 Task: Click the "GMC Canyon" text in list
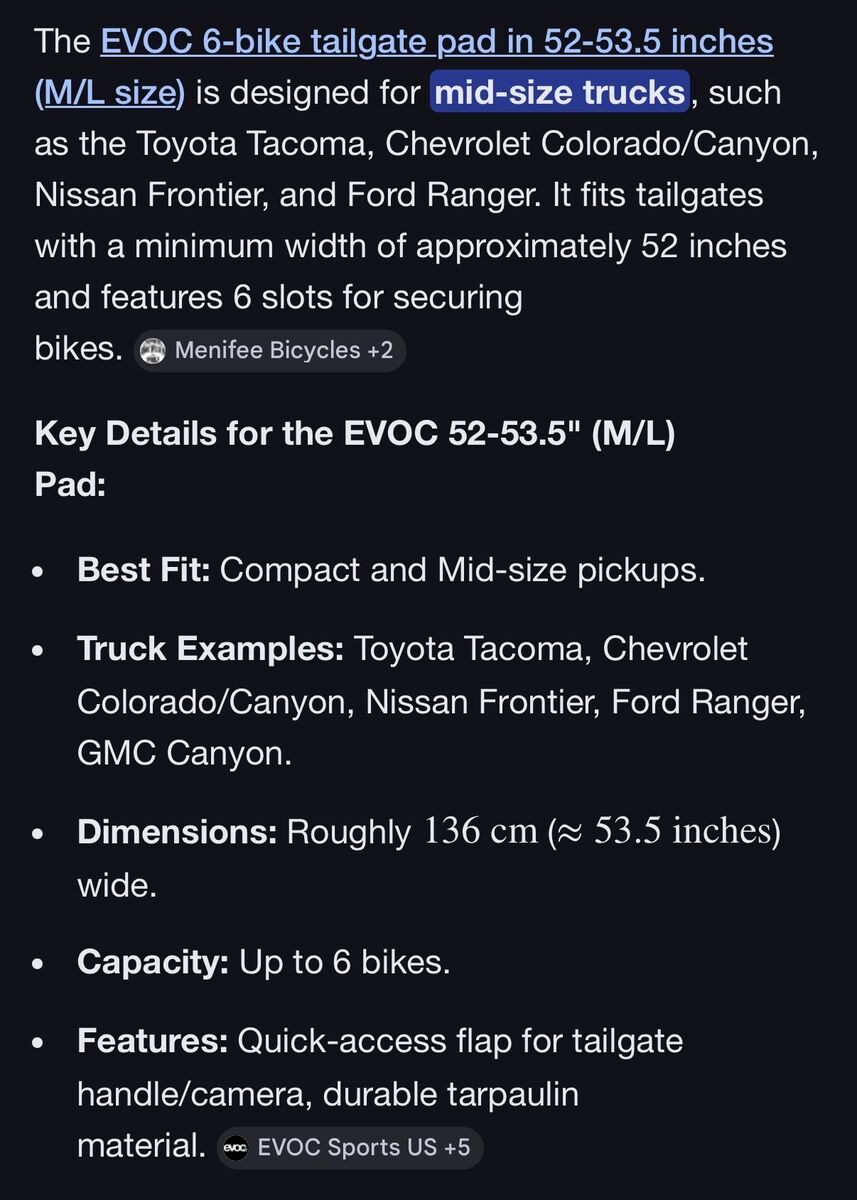(x=182, y=753)
